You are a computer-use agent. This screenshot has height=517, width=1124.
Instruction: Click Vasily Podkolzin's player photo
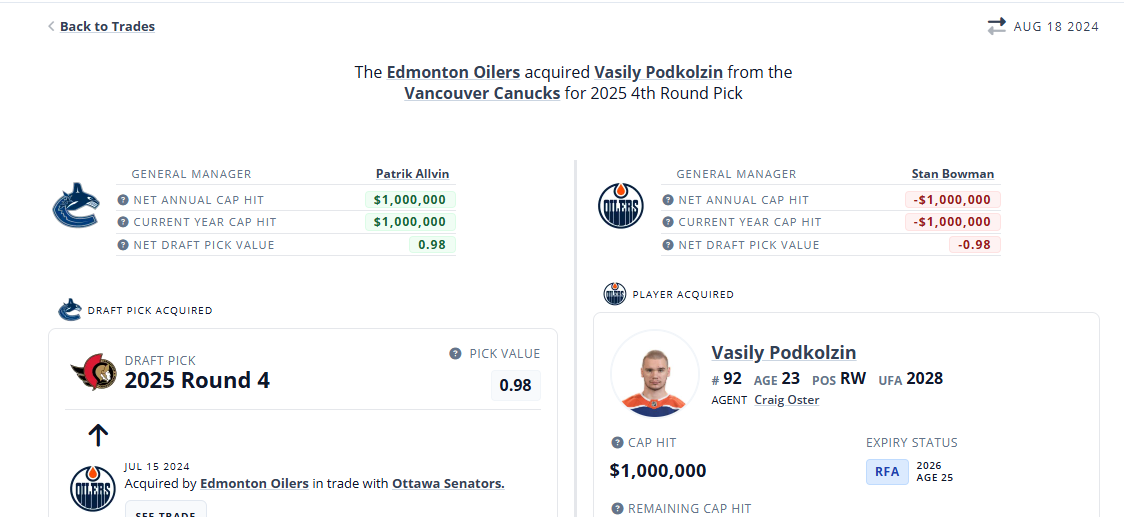(654, 374)
